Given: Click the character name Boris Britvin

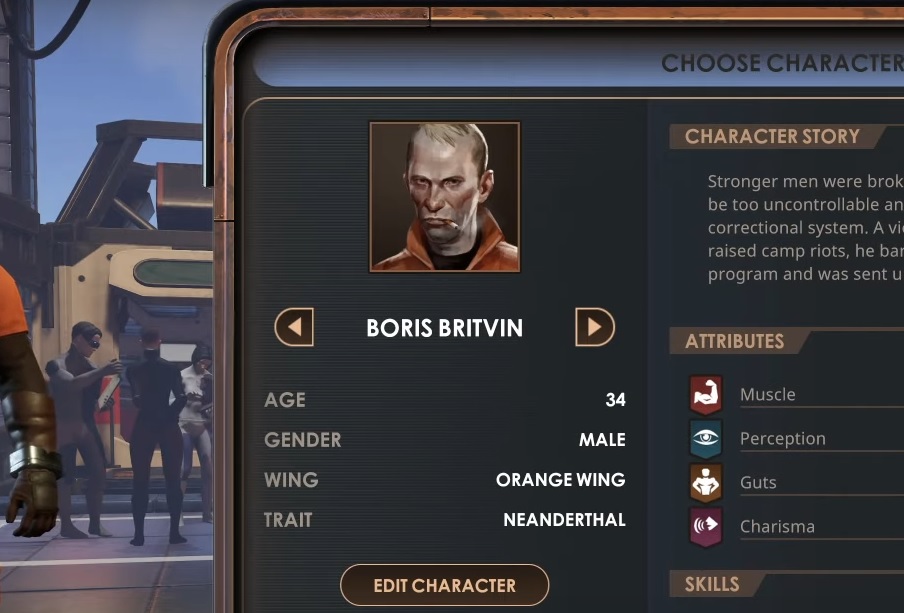Looking at the screenshot, I should (445, 328).
